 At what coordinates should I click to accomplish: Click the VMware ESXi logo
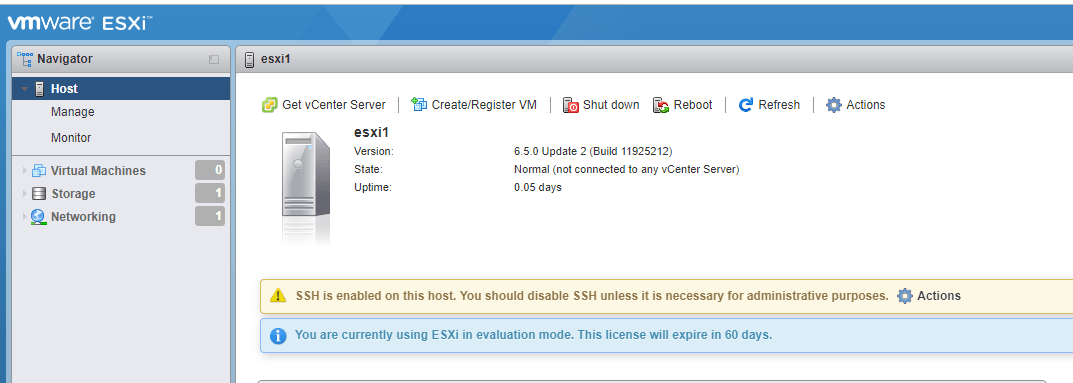tap(79, 23)
